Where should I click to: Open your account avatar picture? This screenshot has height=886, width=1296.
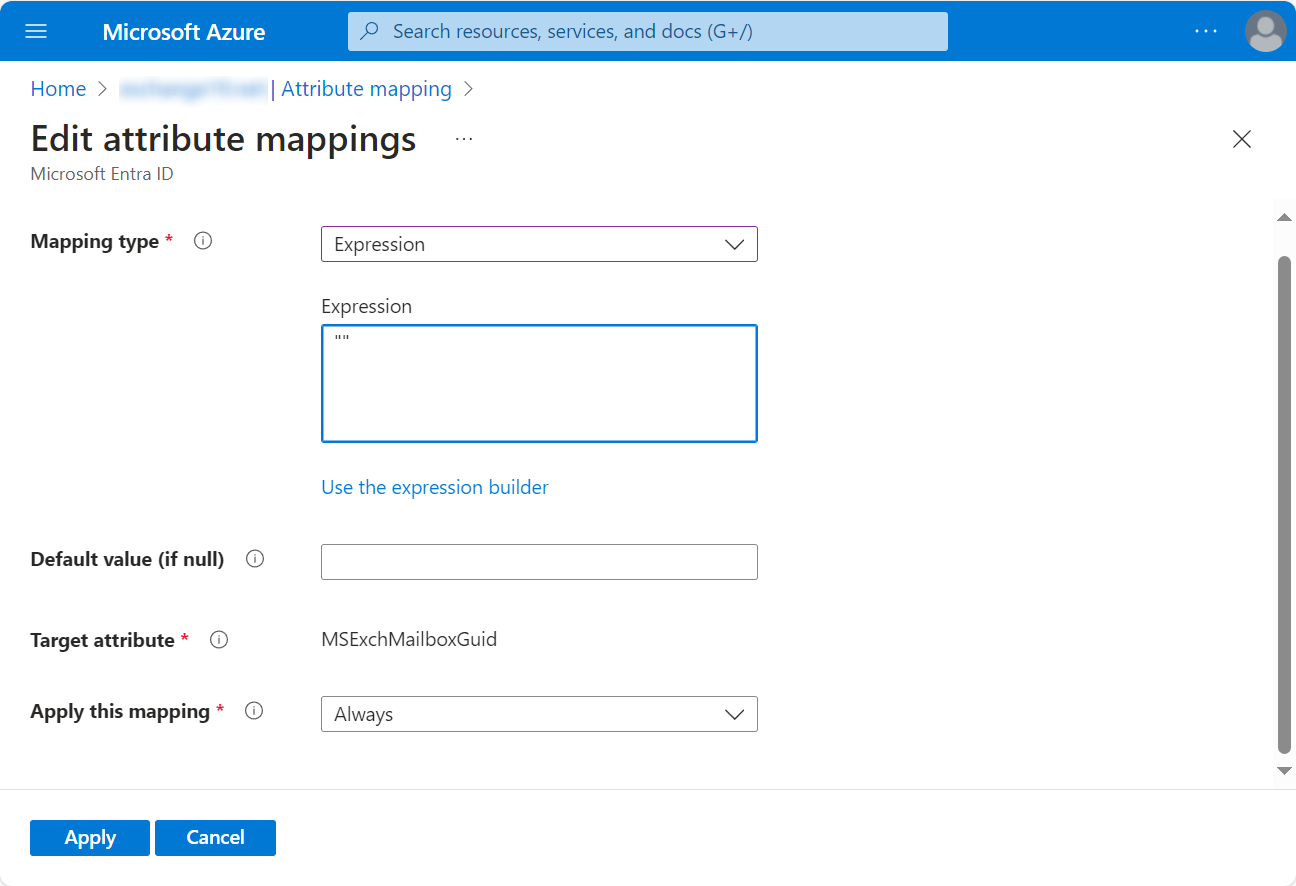click(1265, 31)
